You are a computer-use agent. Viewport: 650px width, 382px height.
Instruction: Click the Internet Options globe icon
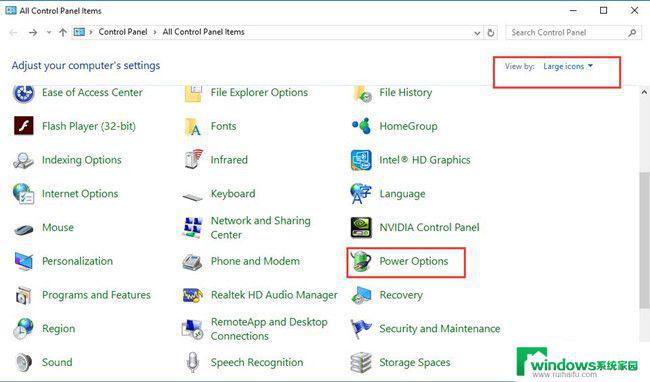(24, 194)
